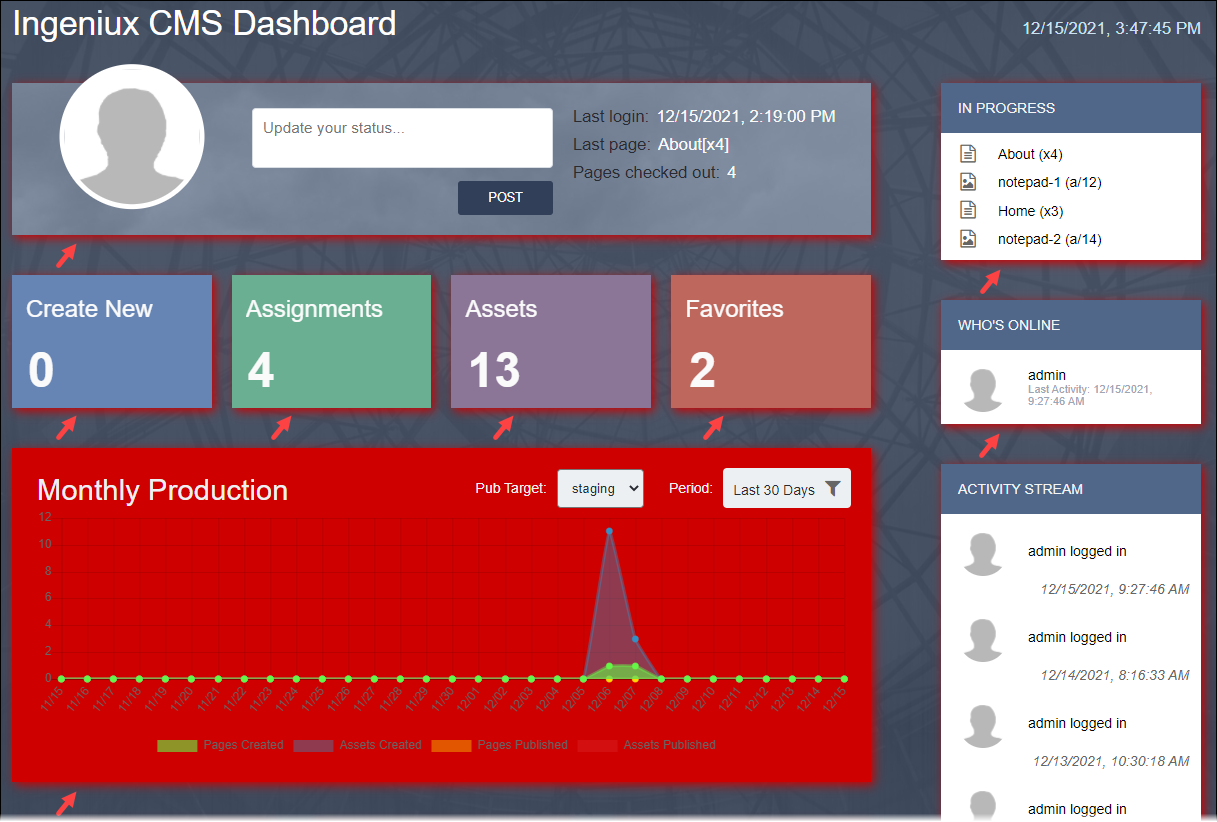This screenshot has width=1217, height=822.
Task: Open Home (x3) in In Progress
Action: [x=1031, y=211]
